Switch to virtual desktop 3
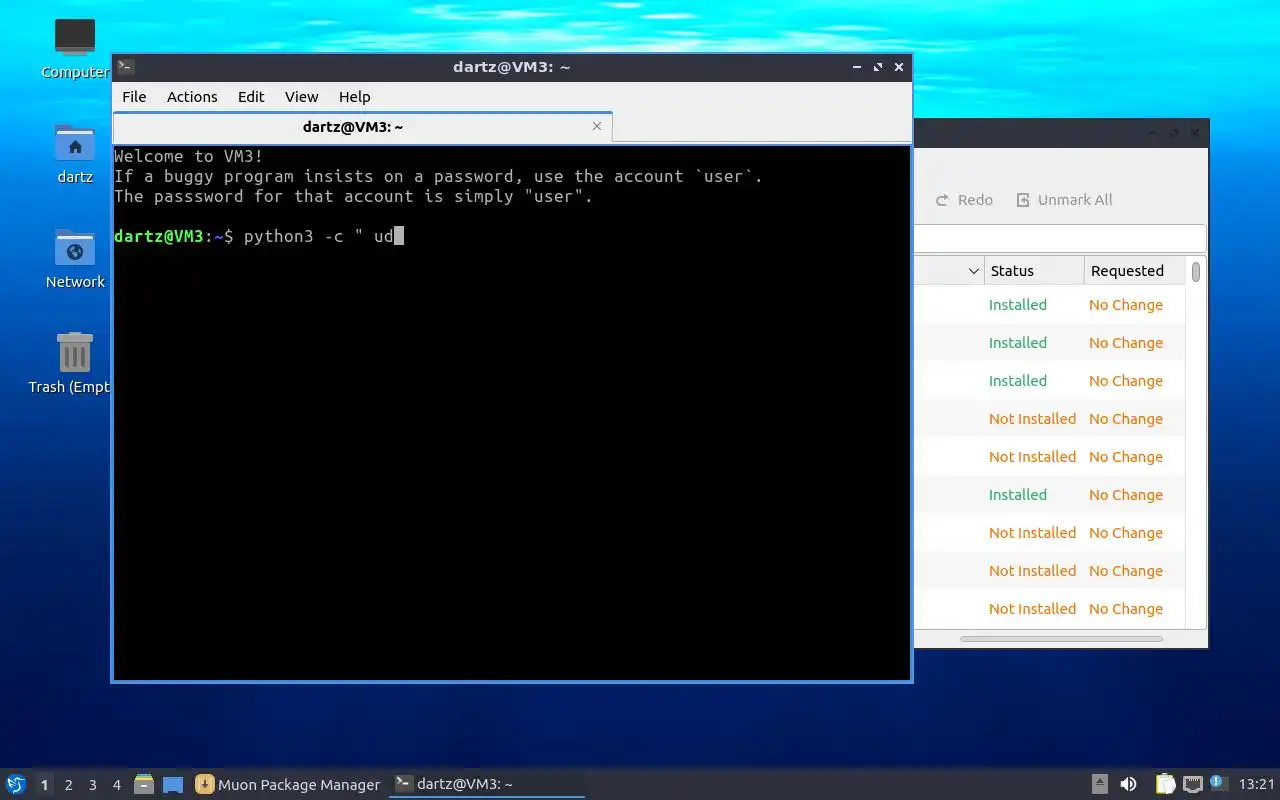Image resolution: width=1280 pixels, height=800 pixels. [x=93, y=785]
